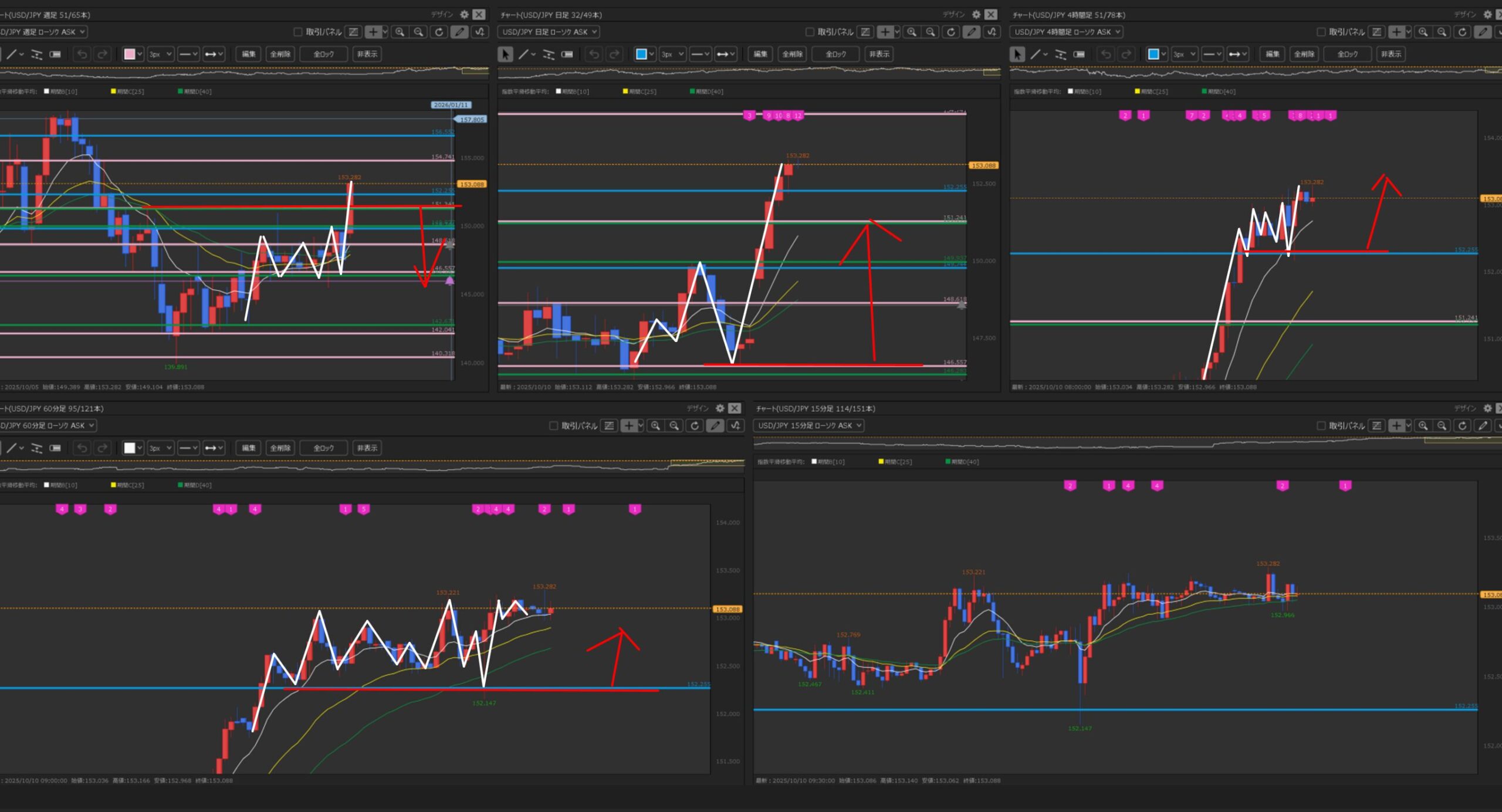Click add-indicator wave icon in daily chart
Viewport: 1502px width, 812px height.
coord(992,32)
